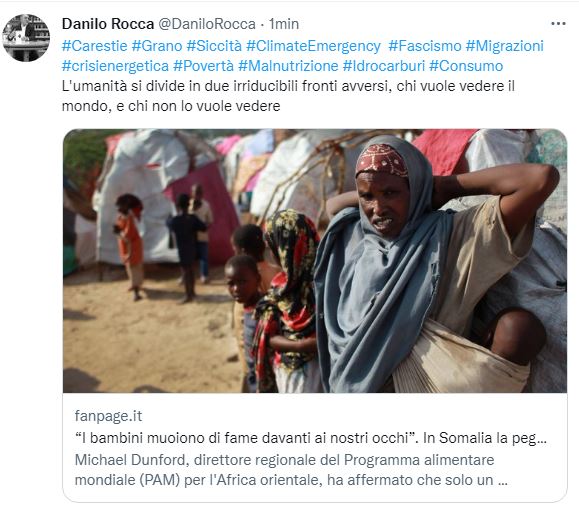The image size is (579, 508).
Task: Open the #ClimateEmergency hashtag
Action: (x=313, y=46)
